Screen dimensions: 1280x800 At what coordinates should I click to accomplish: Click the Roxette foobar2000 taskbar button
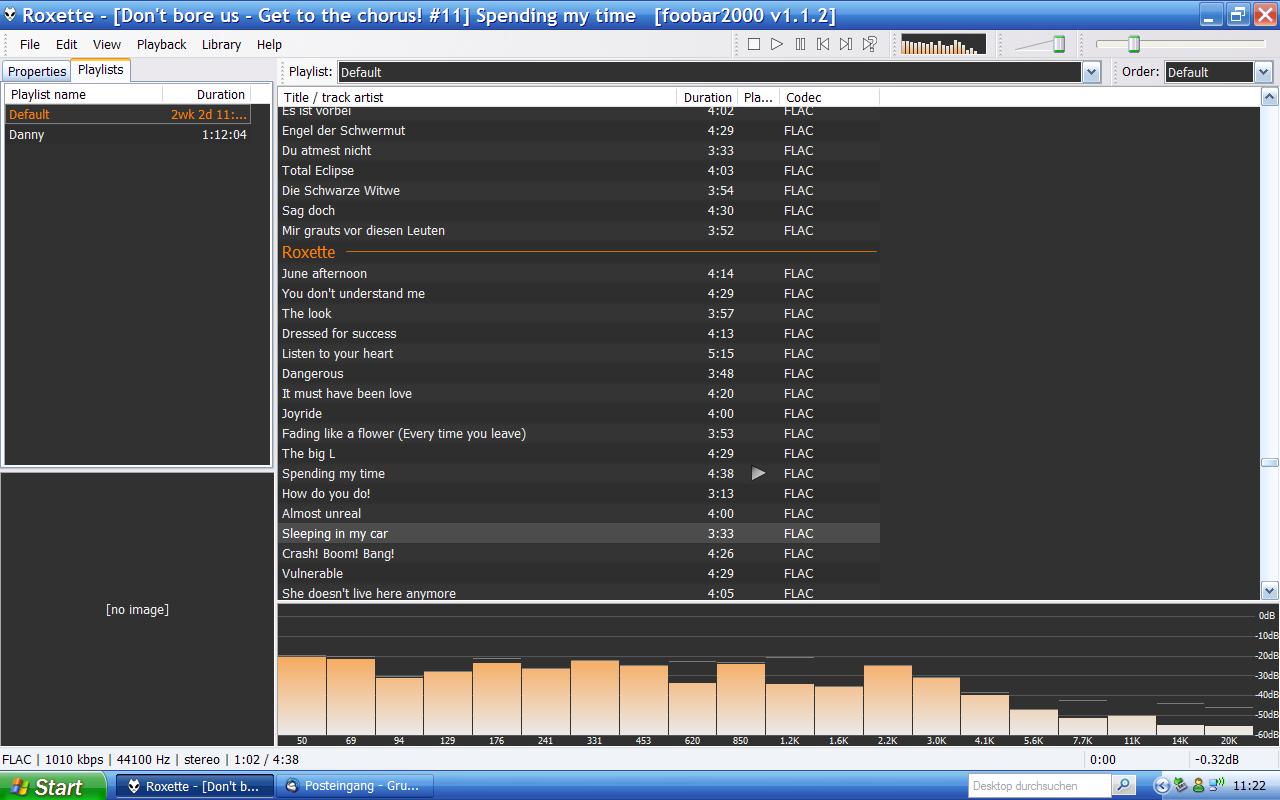(193, 786)
